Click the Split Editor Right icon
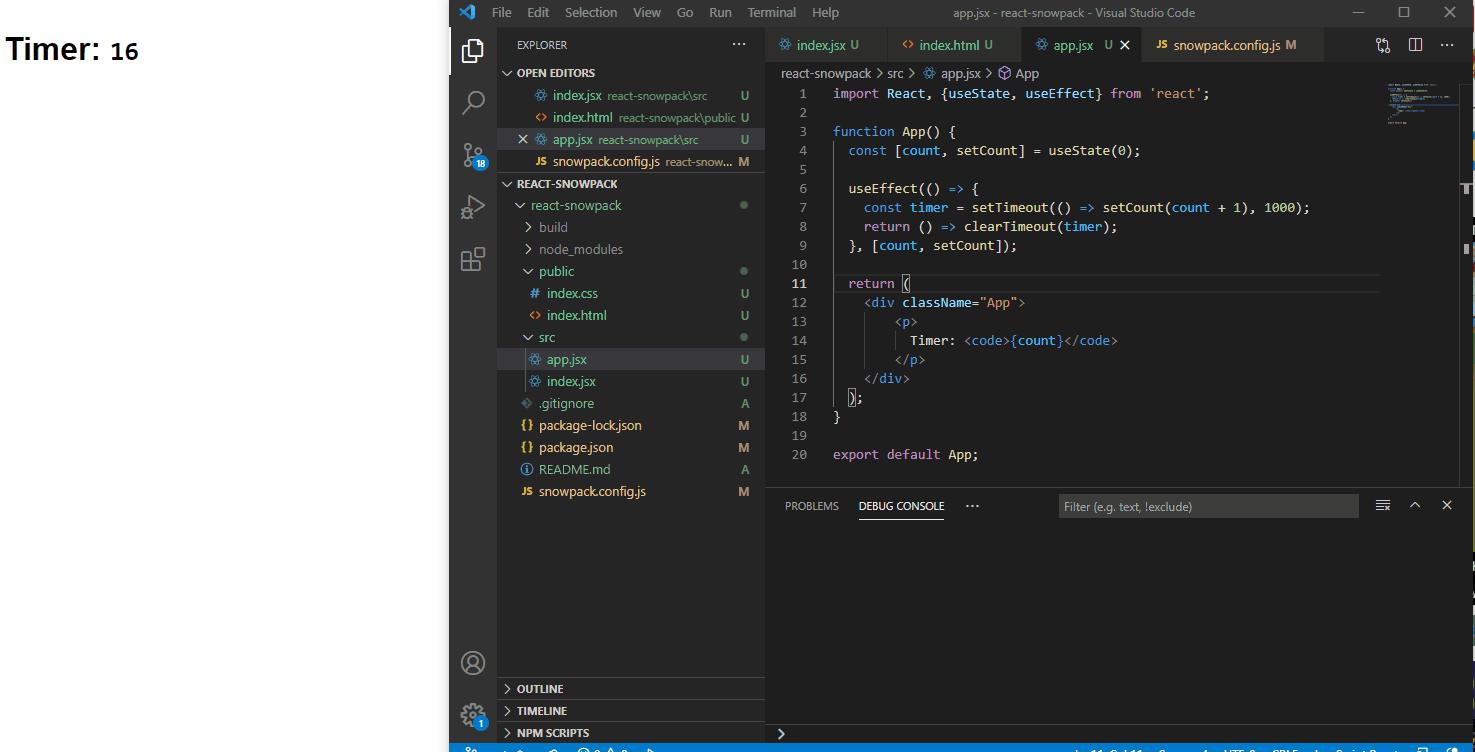1475x752 pixels. coord(1415,45)
